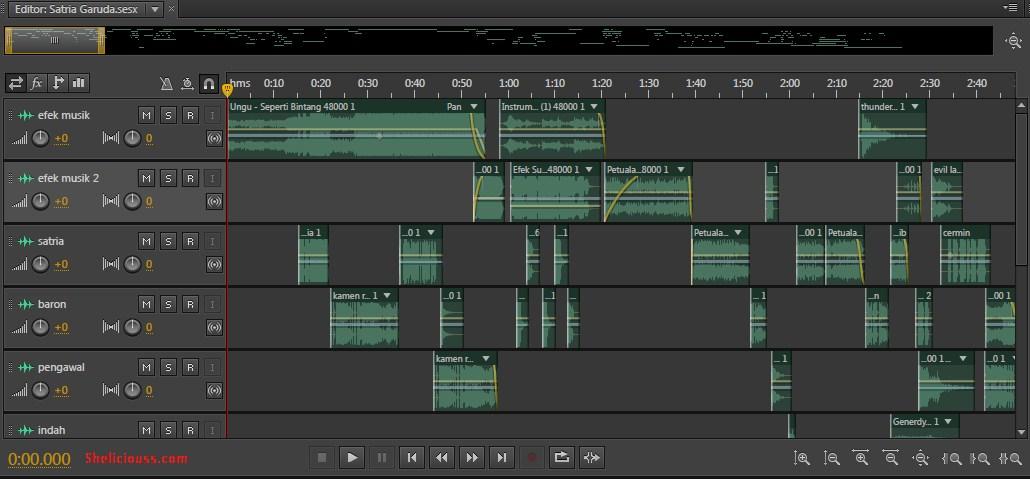
Task: Solo the satria track
Action: tap(168, 242)
